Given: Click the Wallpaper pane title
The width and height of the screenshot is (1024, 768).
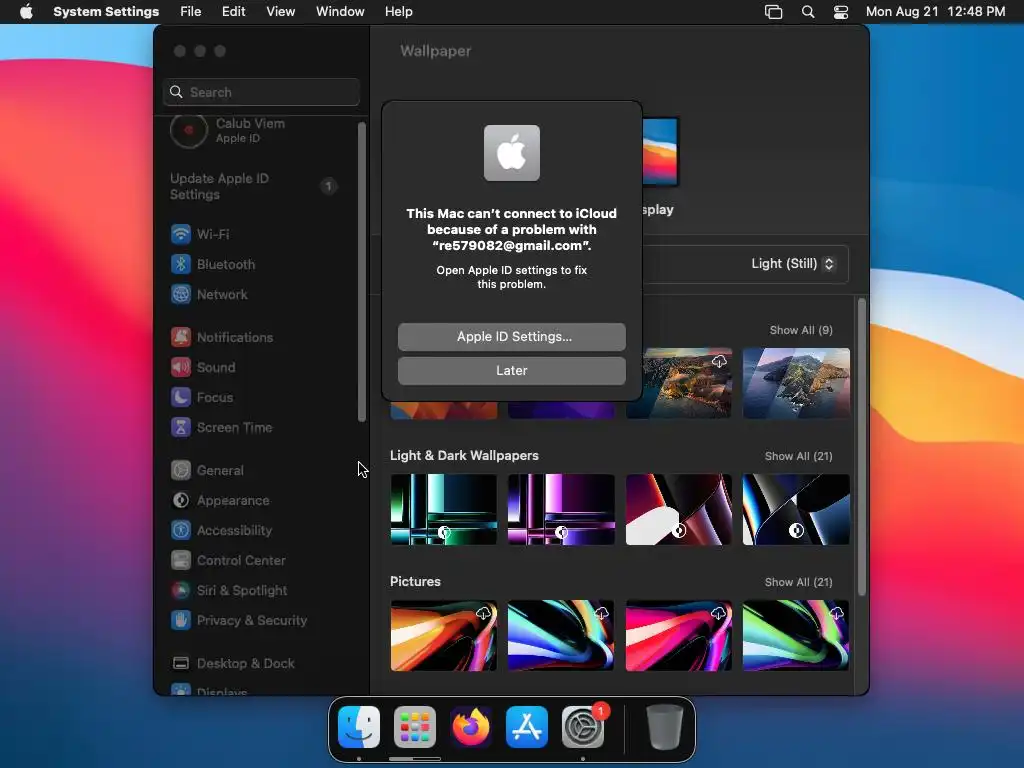Looking at the screenshot, I should (x=436, y=51).
